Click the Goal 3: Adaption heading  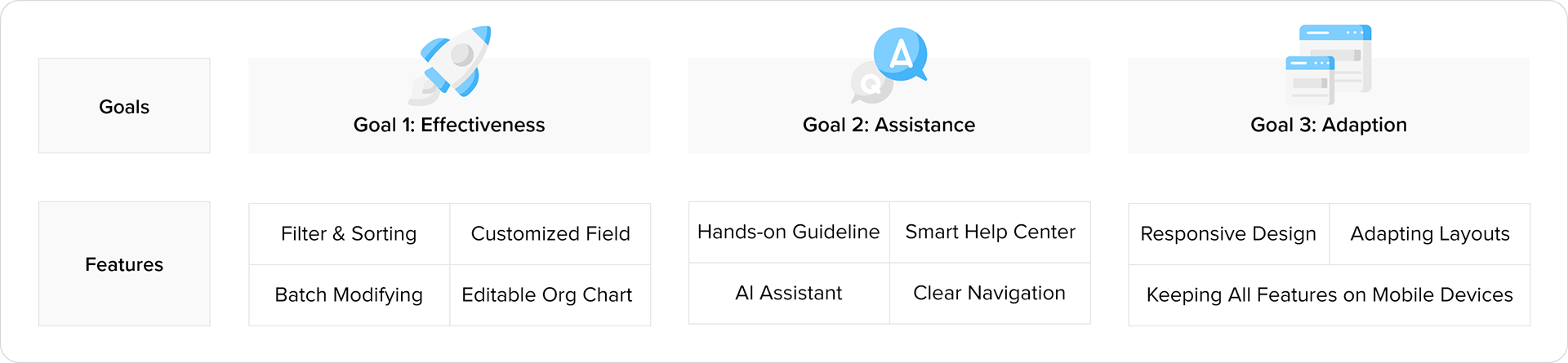[1328, 125]
